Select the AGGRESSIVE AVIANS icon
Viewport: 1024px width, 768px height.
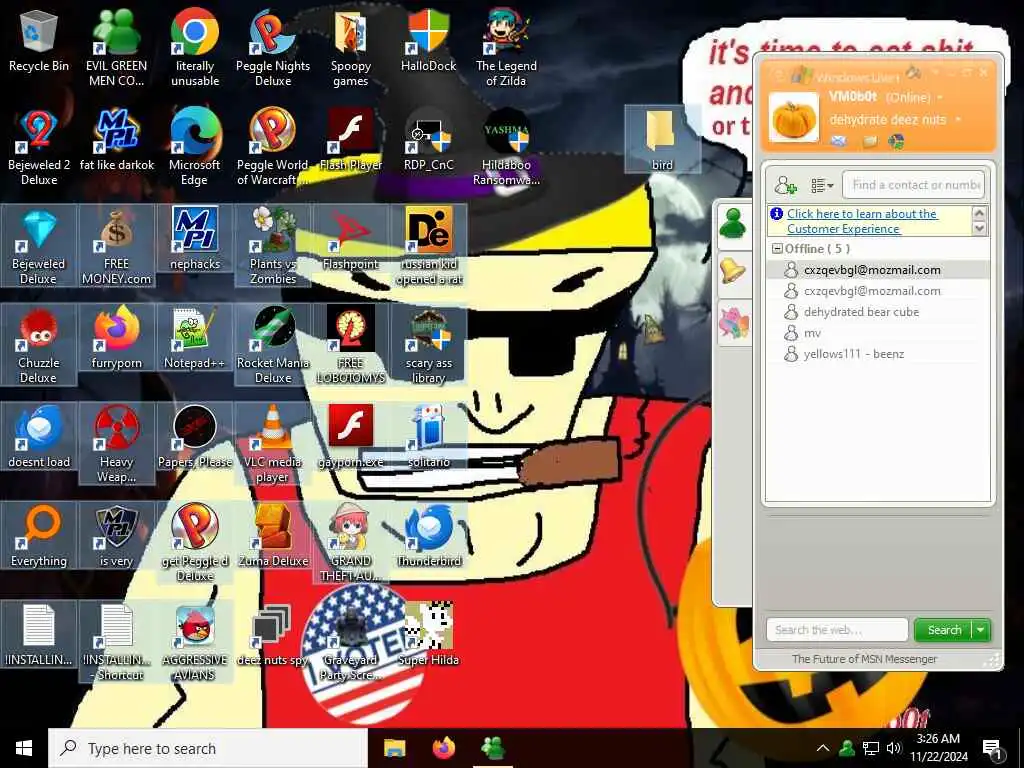[195, 642]
